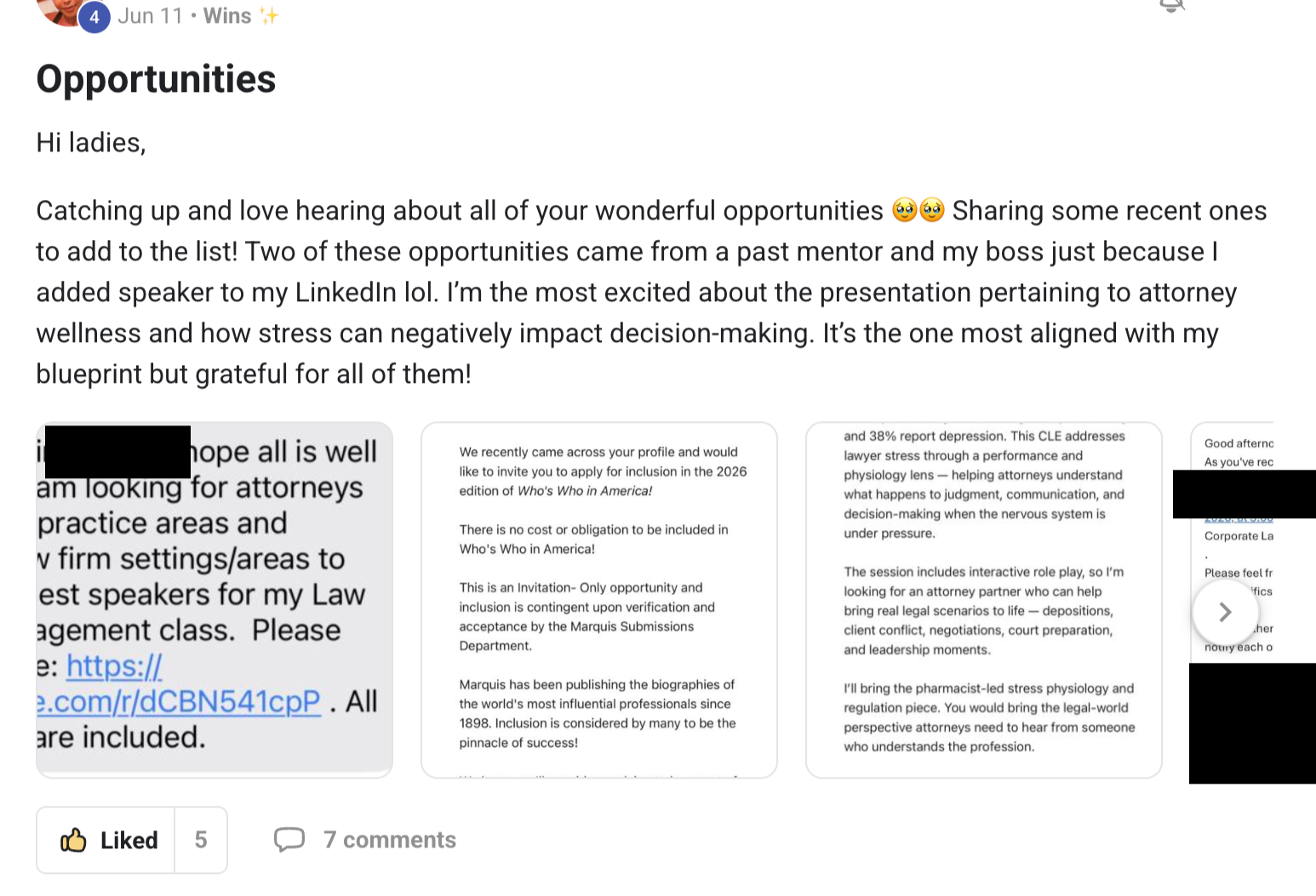Viewport: 1316px width, 896px height.
Task: Open the Opportunities post title
Action: [x=156, y=79]
